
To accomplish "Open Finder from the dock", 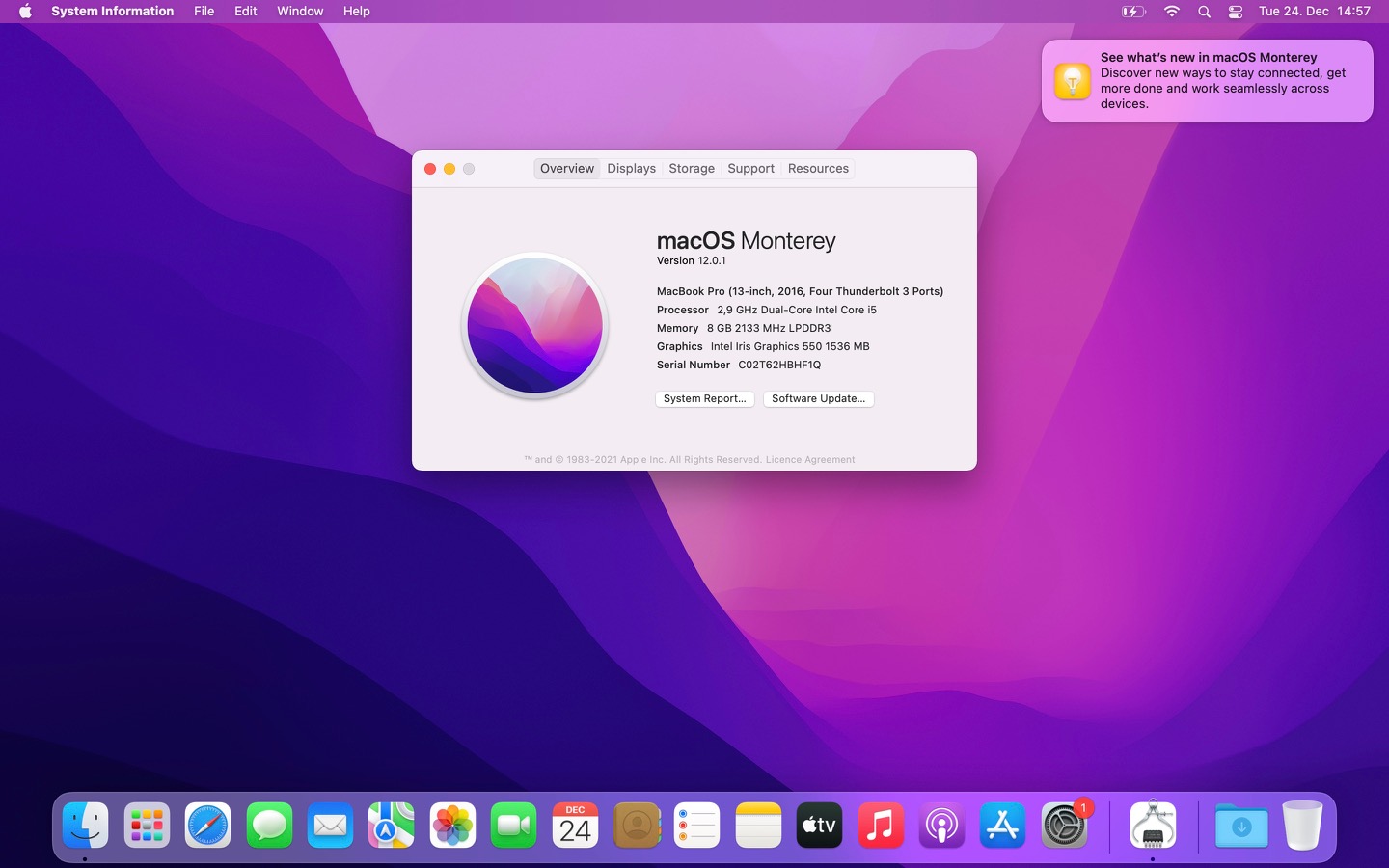I will coord(85,826).
